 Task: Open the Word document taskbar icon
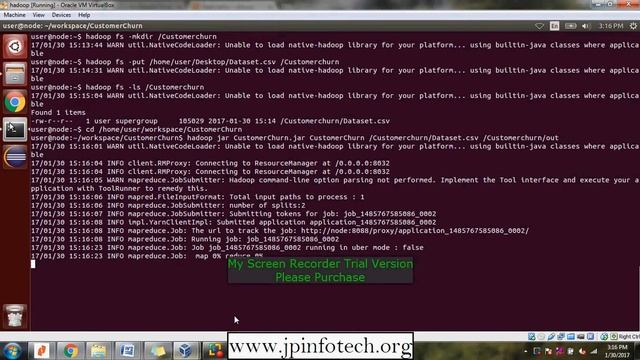click(127, 351)
